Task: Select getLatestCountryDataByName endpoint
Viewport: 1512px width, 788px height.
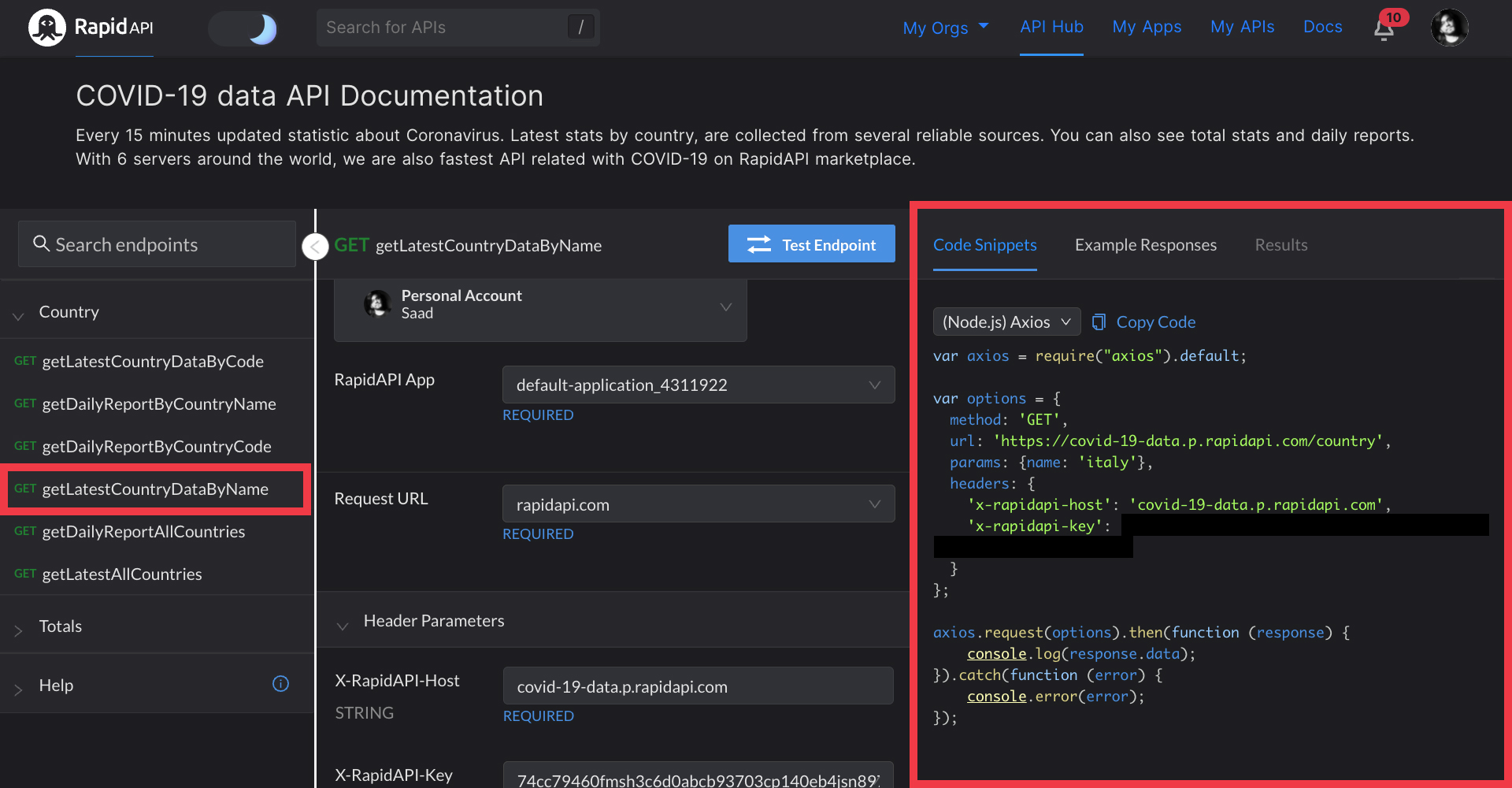Action: click(x=155, y=489)
